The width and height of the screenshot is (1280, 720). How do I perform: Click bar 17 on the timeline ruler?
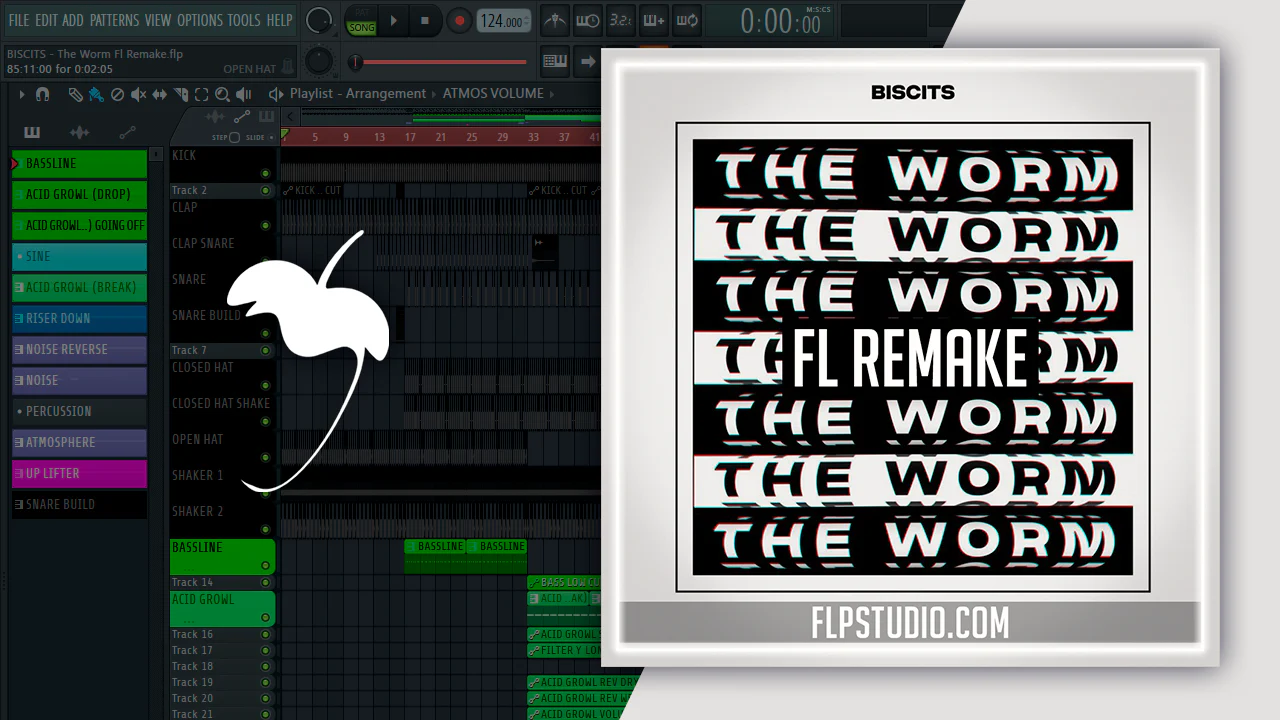(410, 137)
